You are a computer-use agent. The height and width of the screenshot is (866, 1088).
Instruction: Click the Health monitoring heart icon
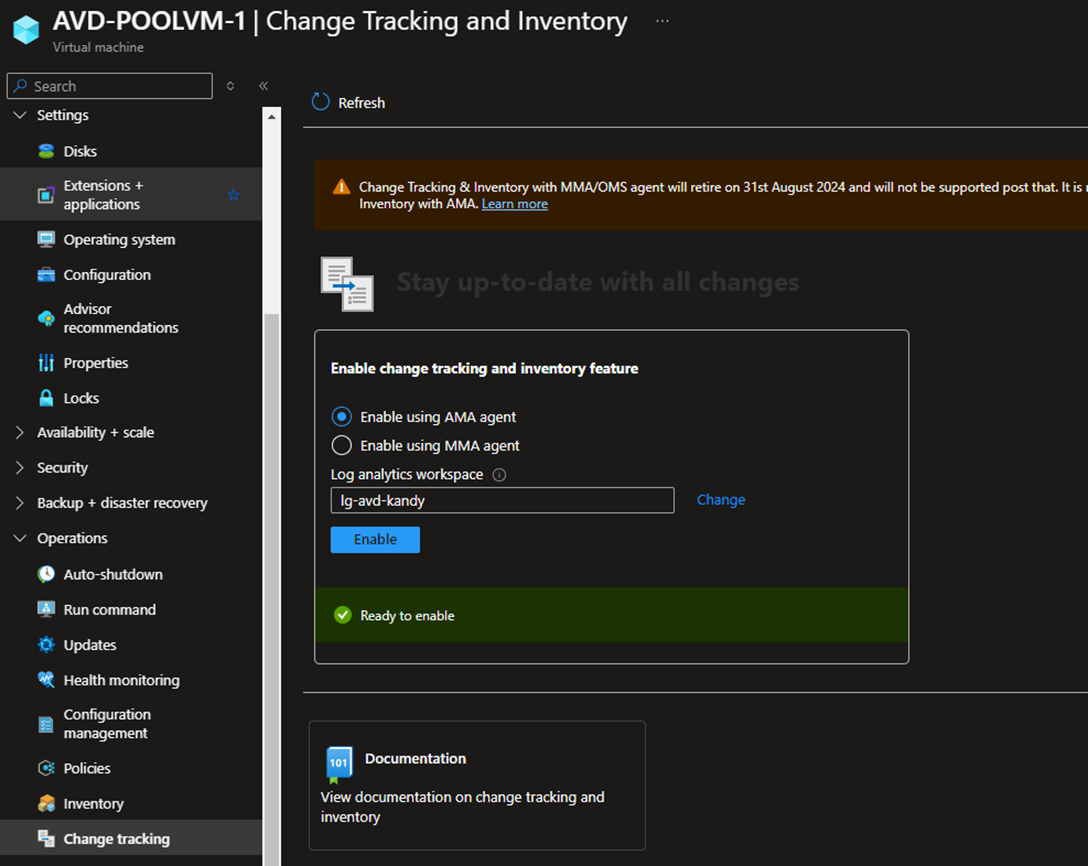click(46, 680)
